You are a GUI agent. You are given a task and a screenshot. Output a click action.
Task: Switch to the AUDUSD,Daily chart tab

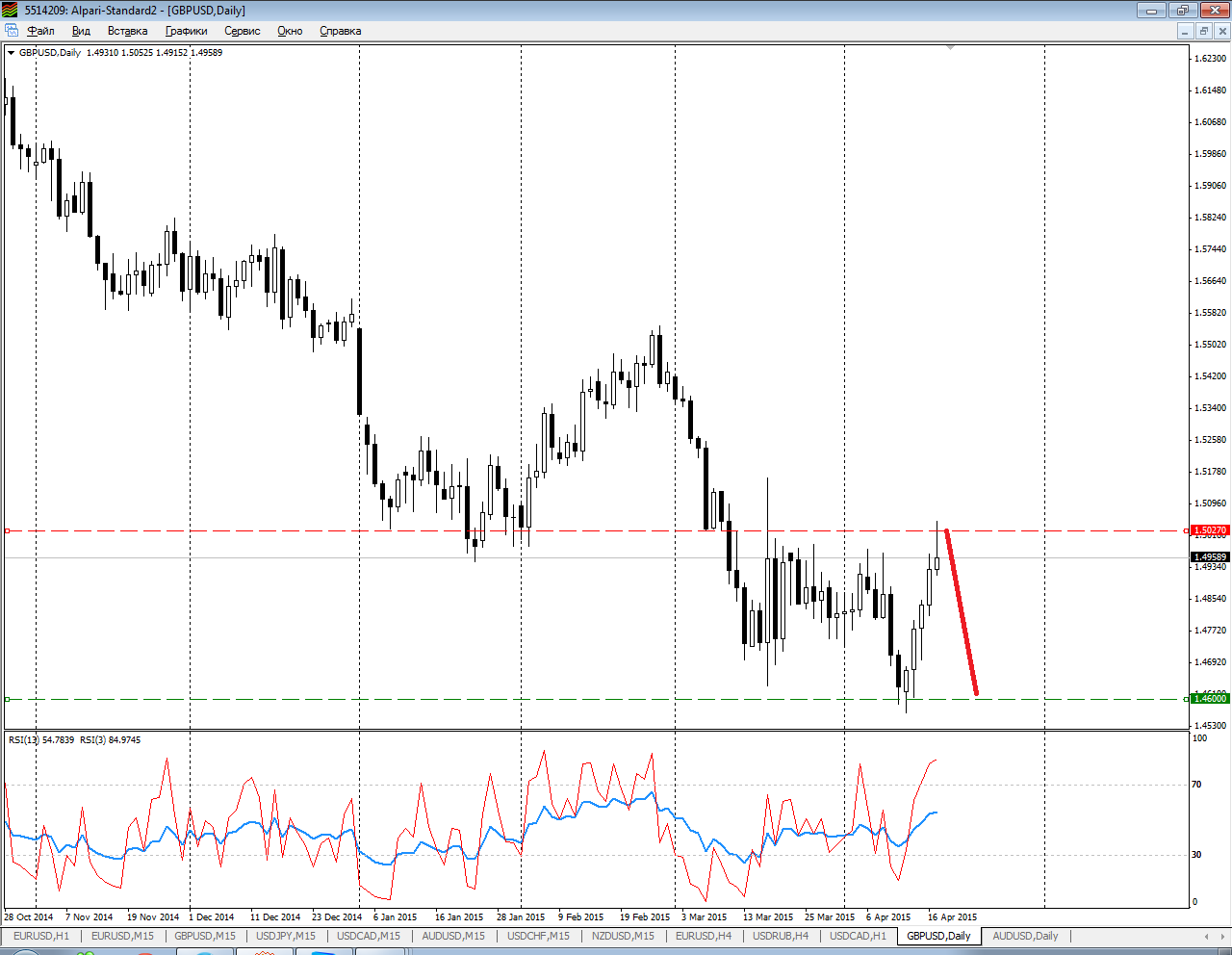(x=1025, y=936)
